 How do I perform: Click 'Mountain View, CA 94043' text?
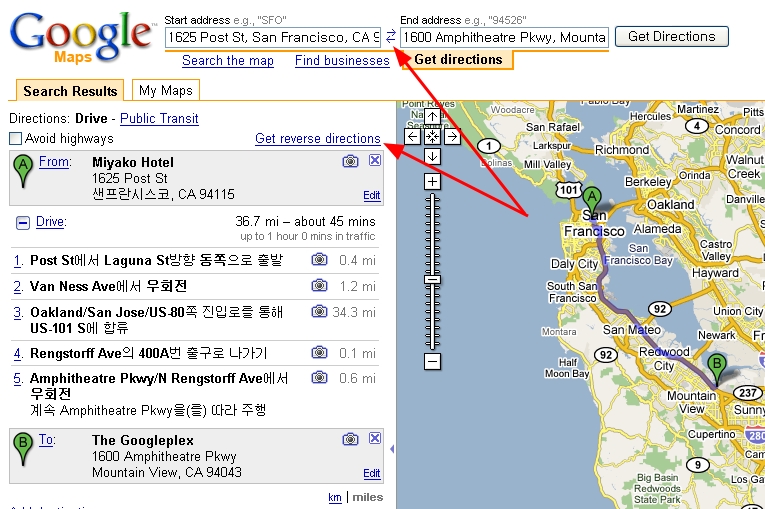tap(167, 472)
